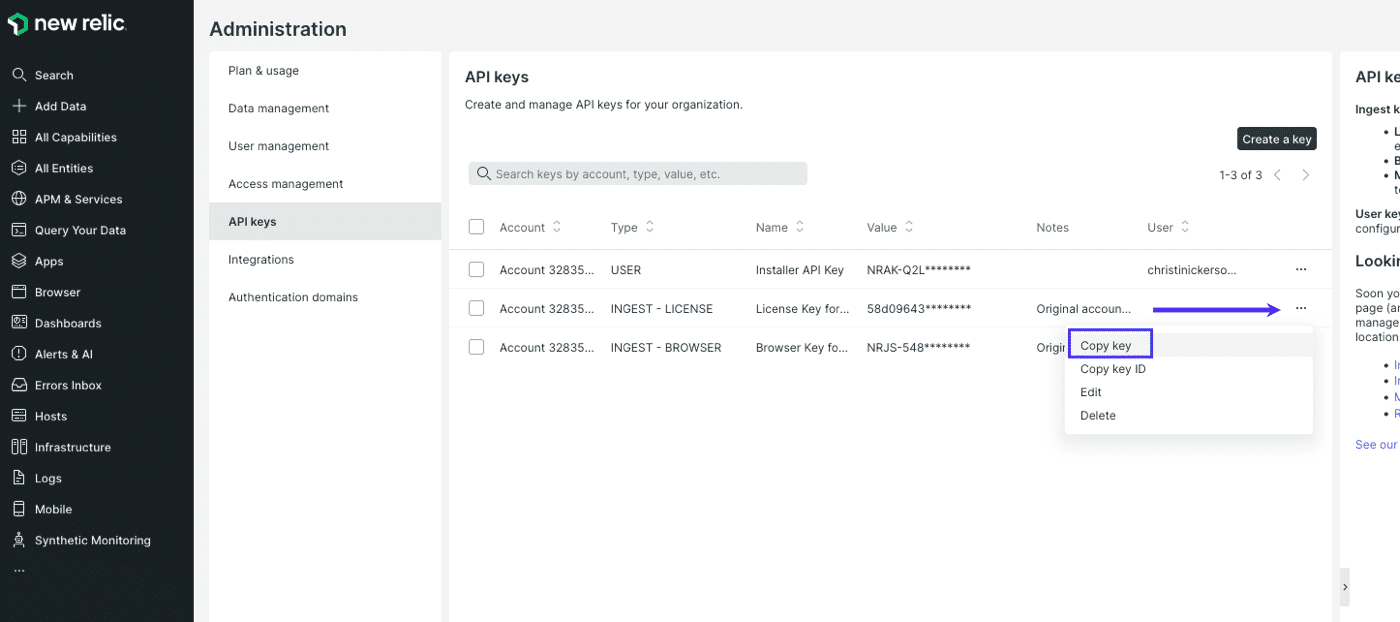Choose Copy key ID from the menu

(x=1113, y=368)
